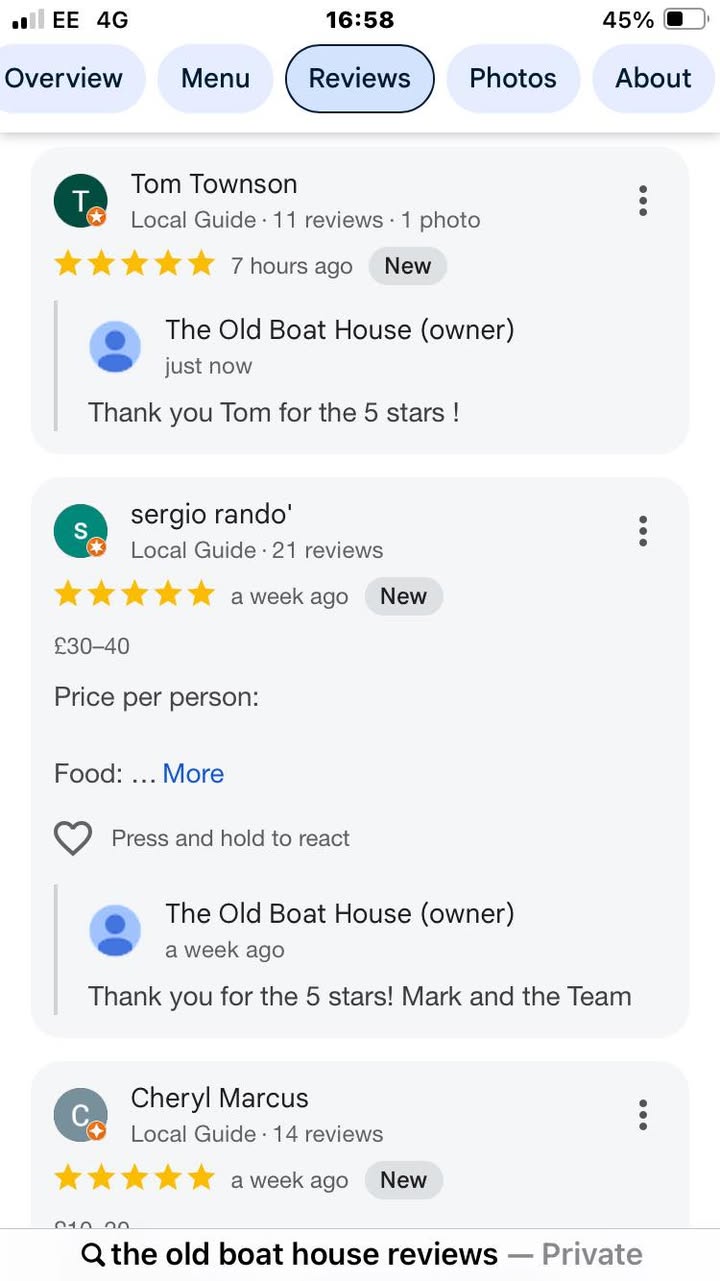Tap Tom Townson's profile avatar
Viewport: 720px width, 1281px height.
coord(80,200)
